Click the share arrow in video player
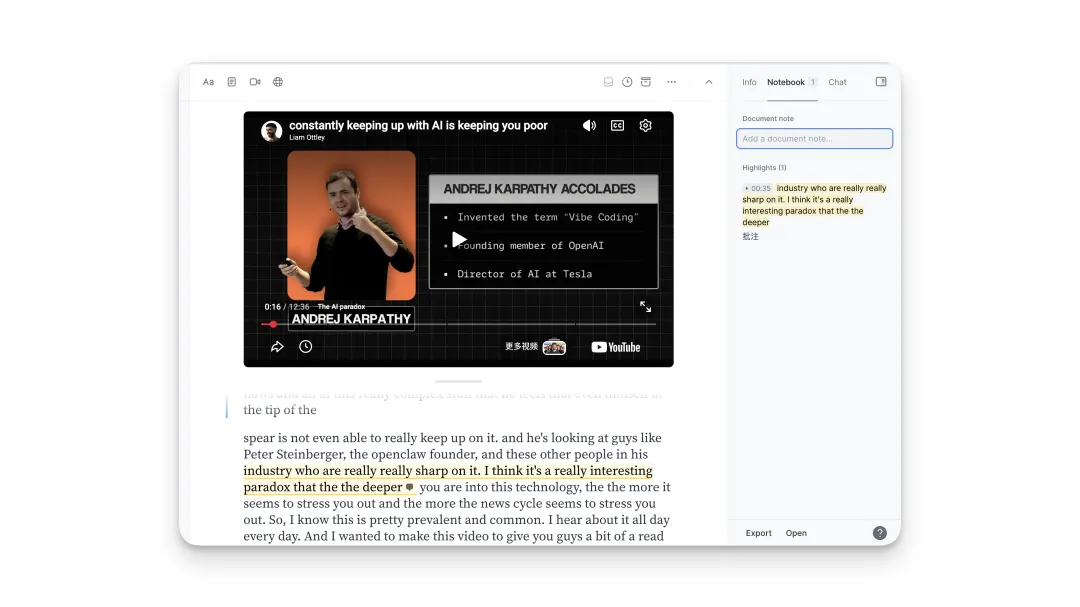 coord(277,347)
